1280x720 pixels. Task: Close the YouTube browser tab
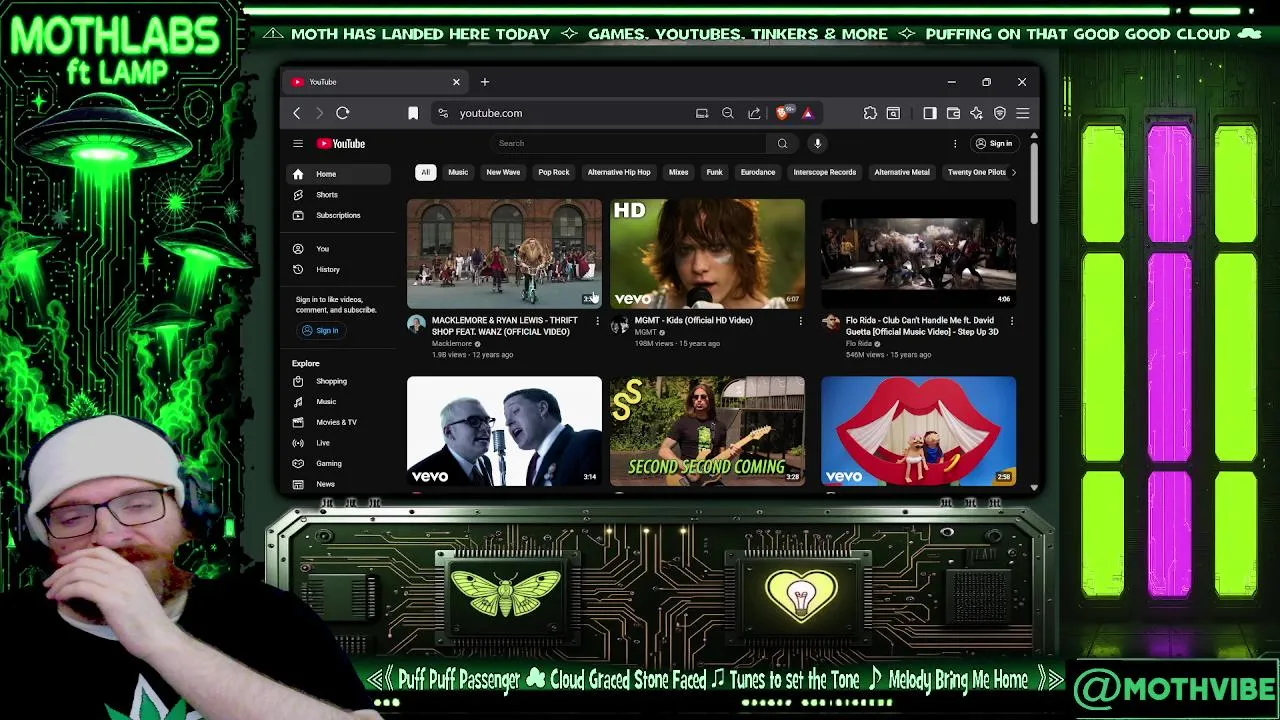[x=456, y=82]
